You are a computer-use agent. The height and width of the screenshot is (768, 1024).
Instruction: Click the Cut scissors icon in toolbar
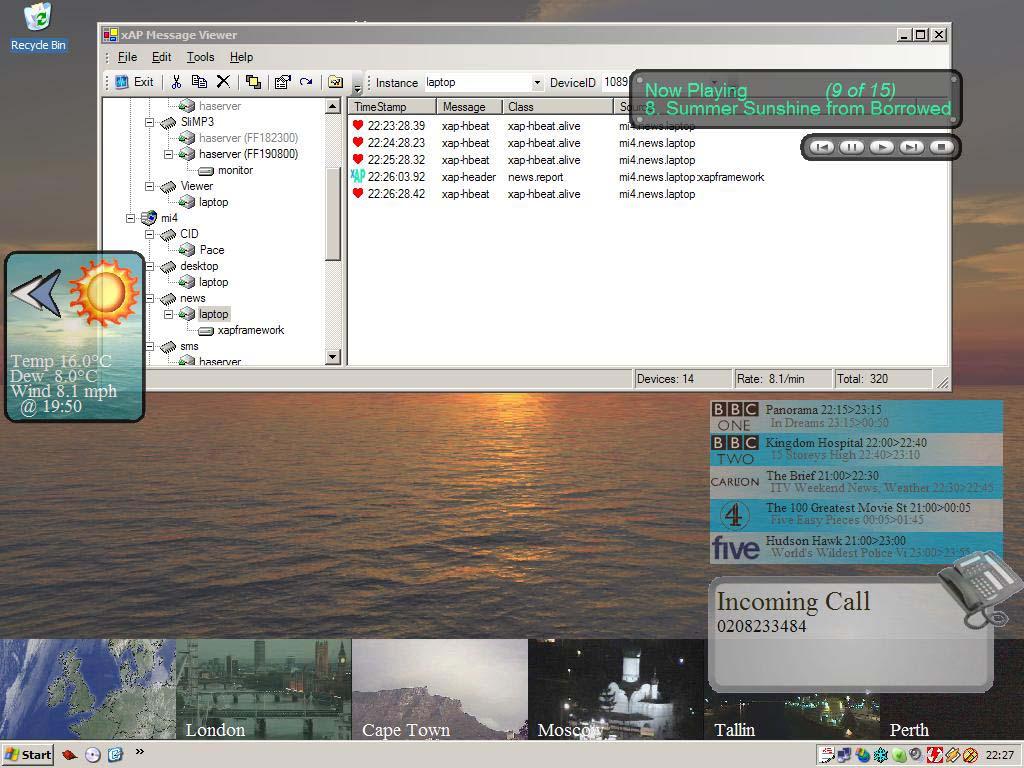click(177, 82)
